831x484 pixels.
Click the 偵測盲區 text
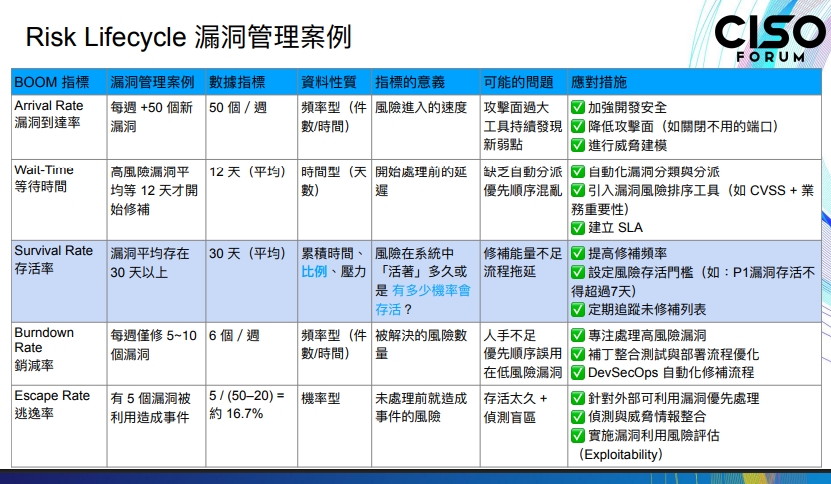[x=509, y=417]
